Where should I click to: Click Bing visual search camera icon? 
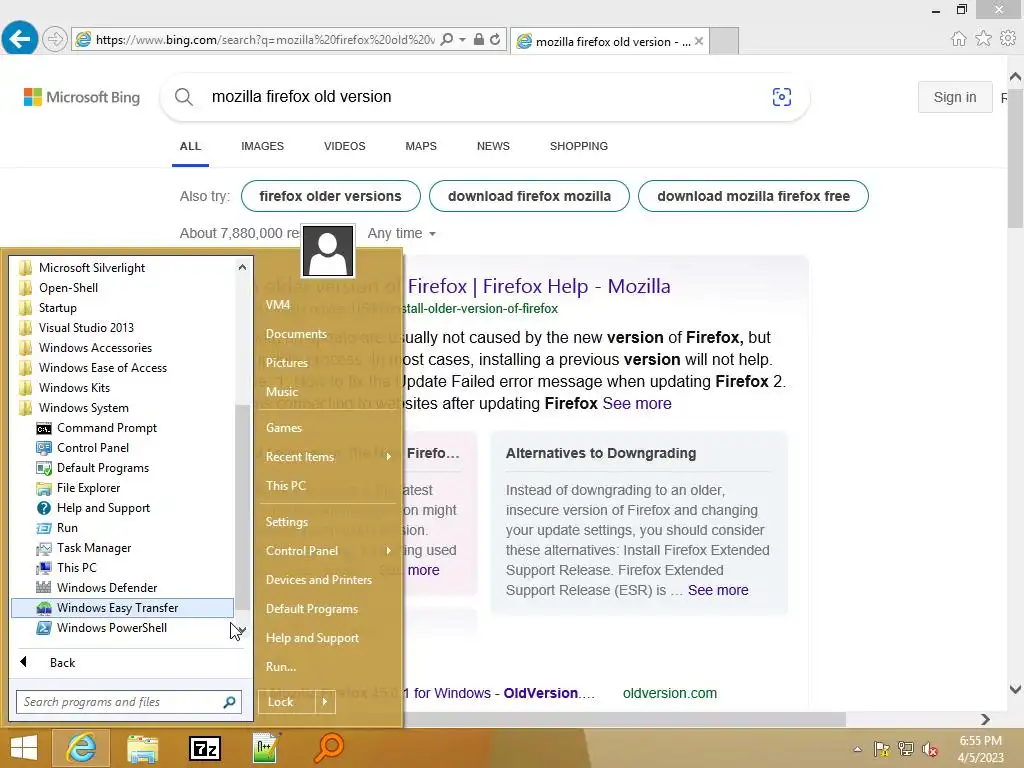point(781,97)
